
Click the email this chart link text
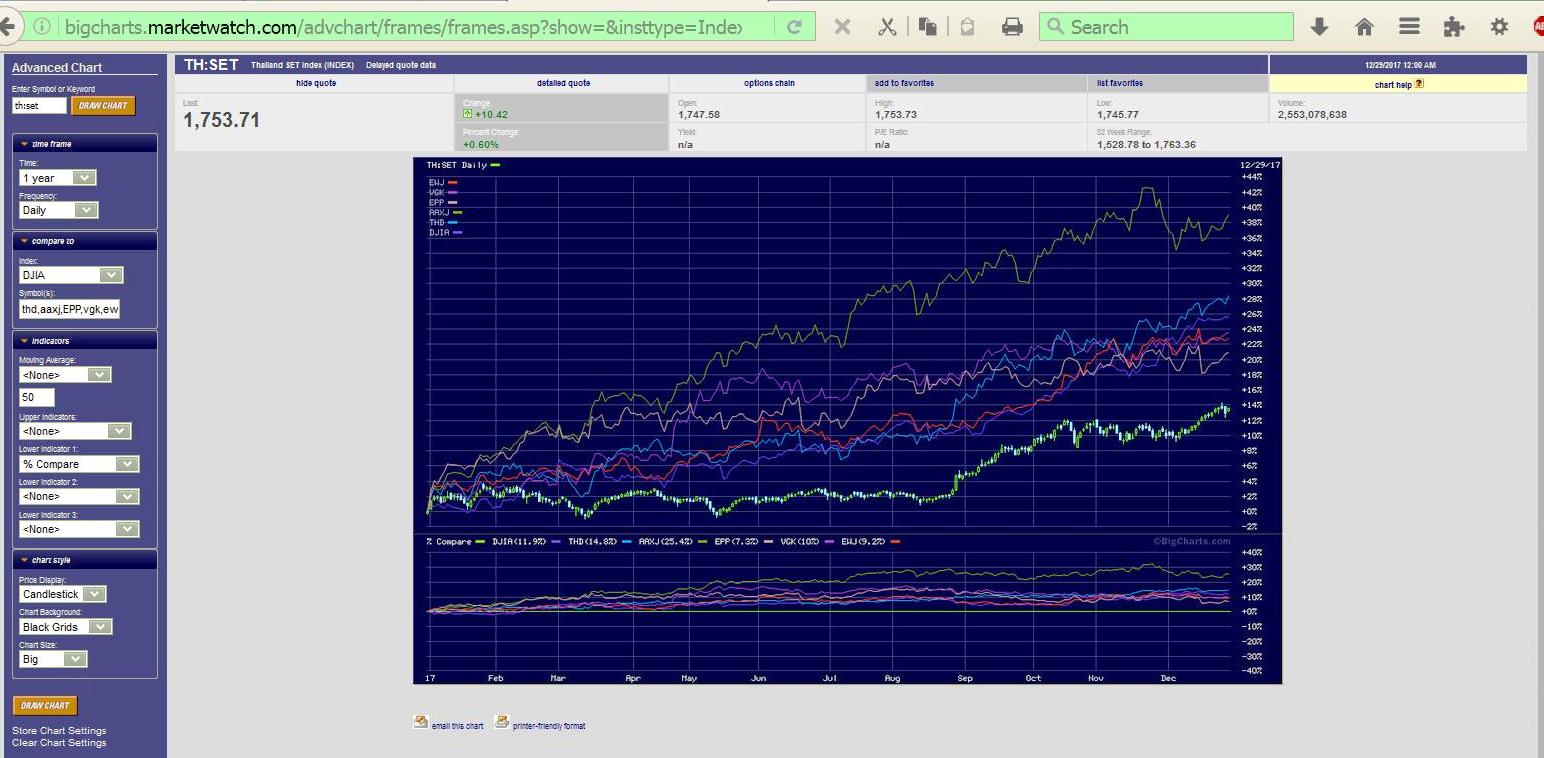[458, 726]
